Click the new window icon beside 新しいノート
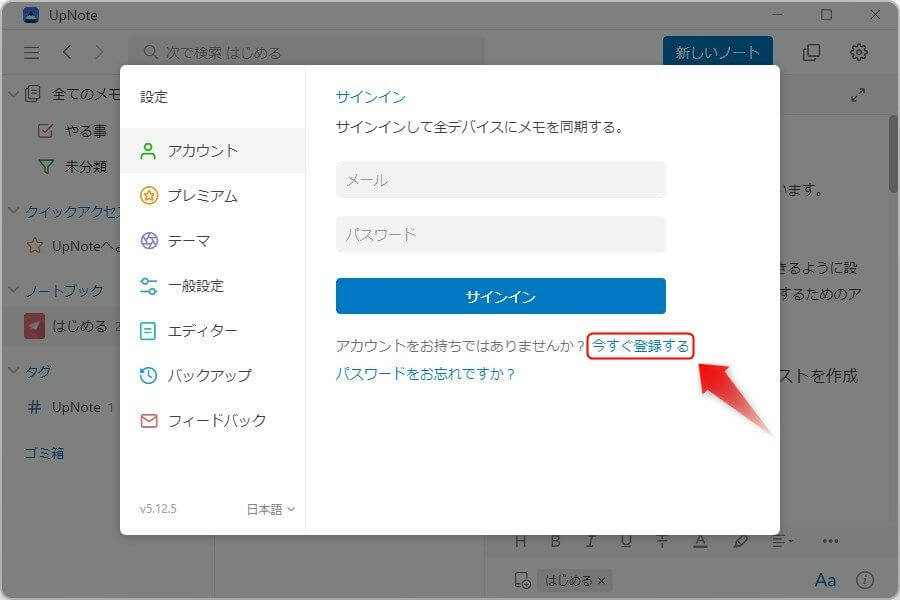The height and width of the screenshot is (600, 900). 811,52
